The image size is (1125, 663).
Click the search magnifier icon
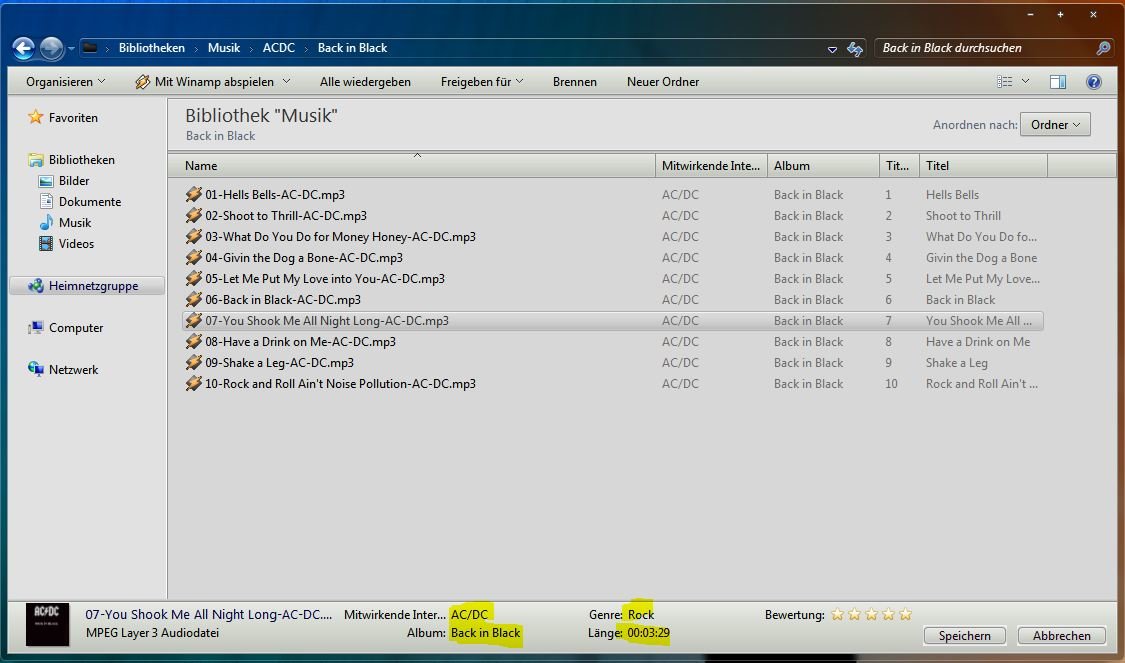pyautogui.click(x=1103, y=48)
